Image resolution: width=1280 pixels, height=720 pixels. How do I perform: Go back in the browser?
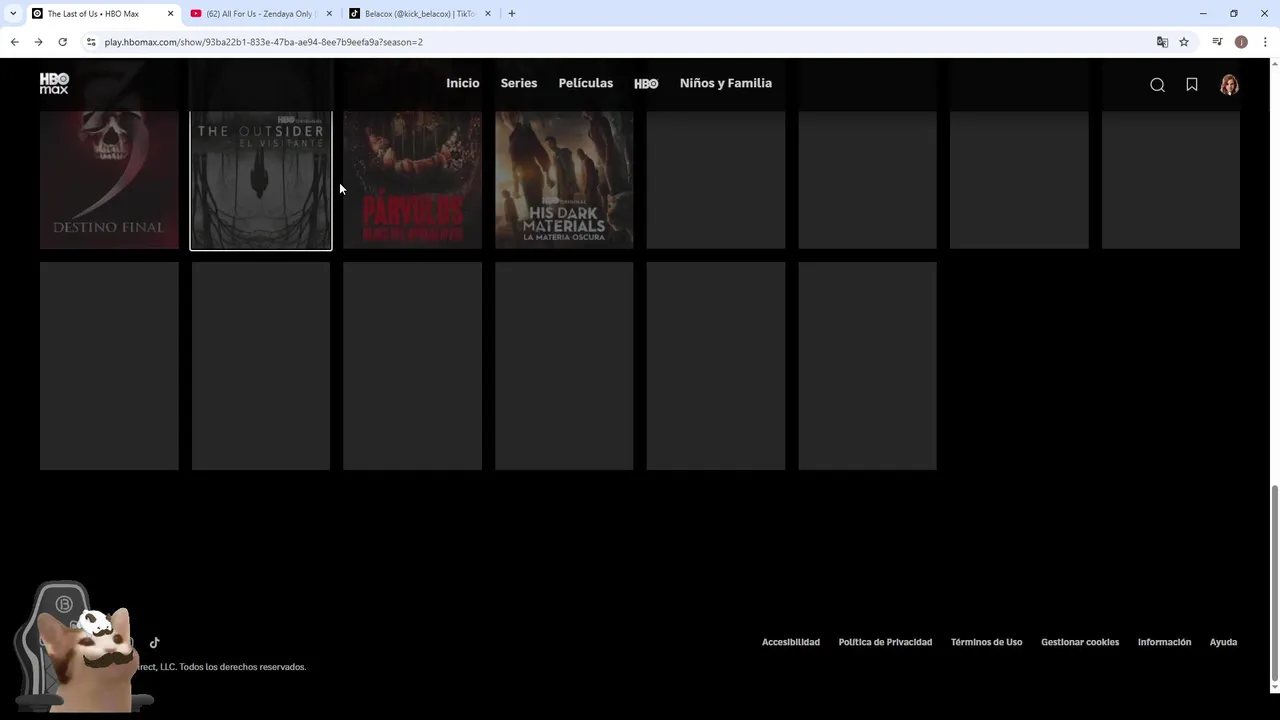pyautogui.click(x=14, y=42)
